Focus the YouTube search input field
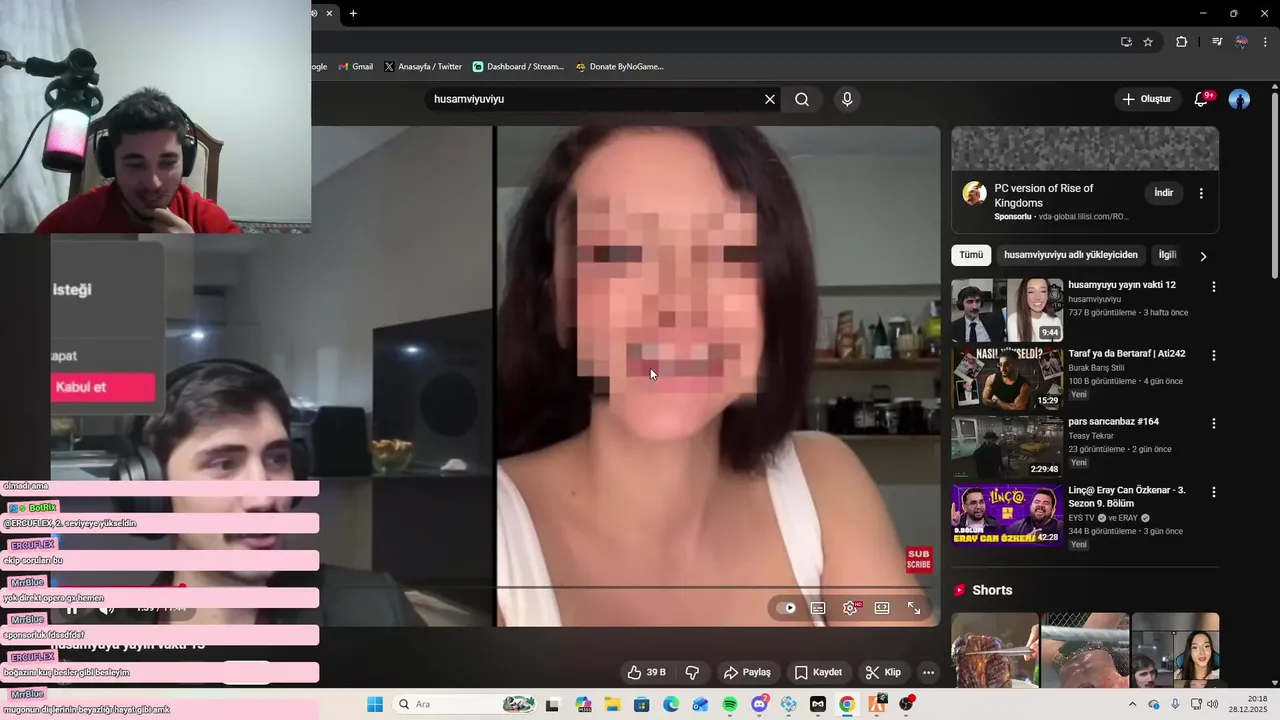Viewport: 1280px width, 720px height. pos(595,99)
